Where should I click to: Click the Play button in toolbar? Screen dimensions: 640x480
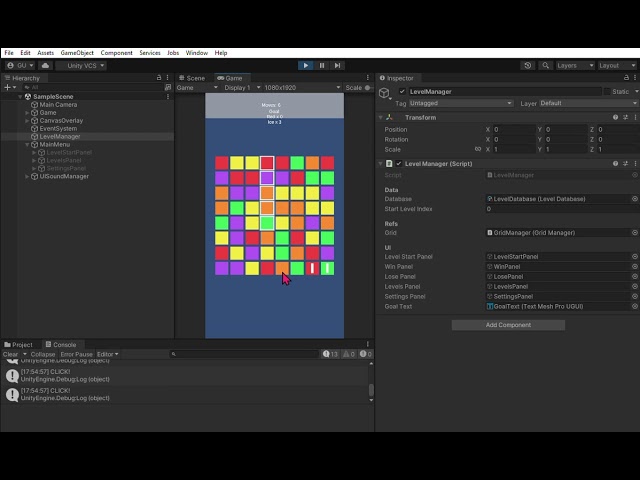(305, 65)
